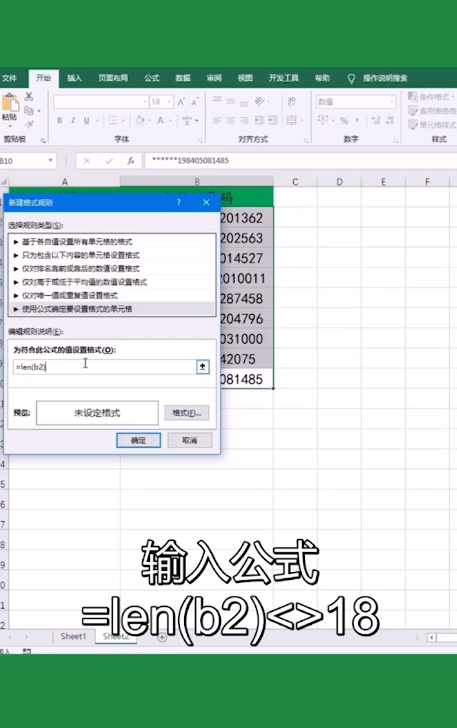This screenshot has width=457, height=728.
Task: Switch to the 数据 ribbon tab
Action: (183, 78)
